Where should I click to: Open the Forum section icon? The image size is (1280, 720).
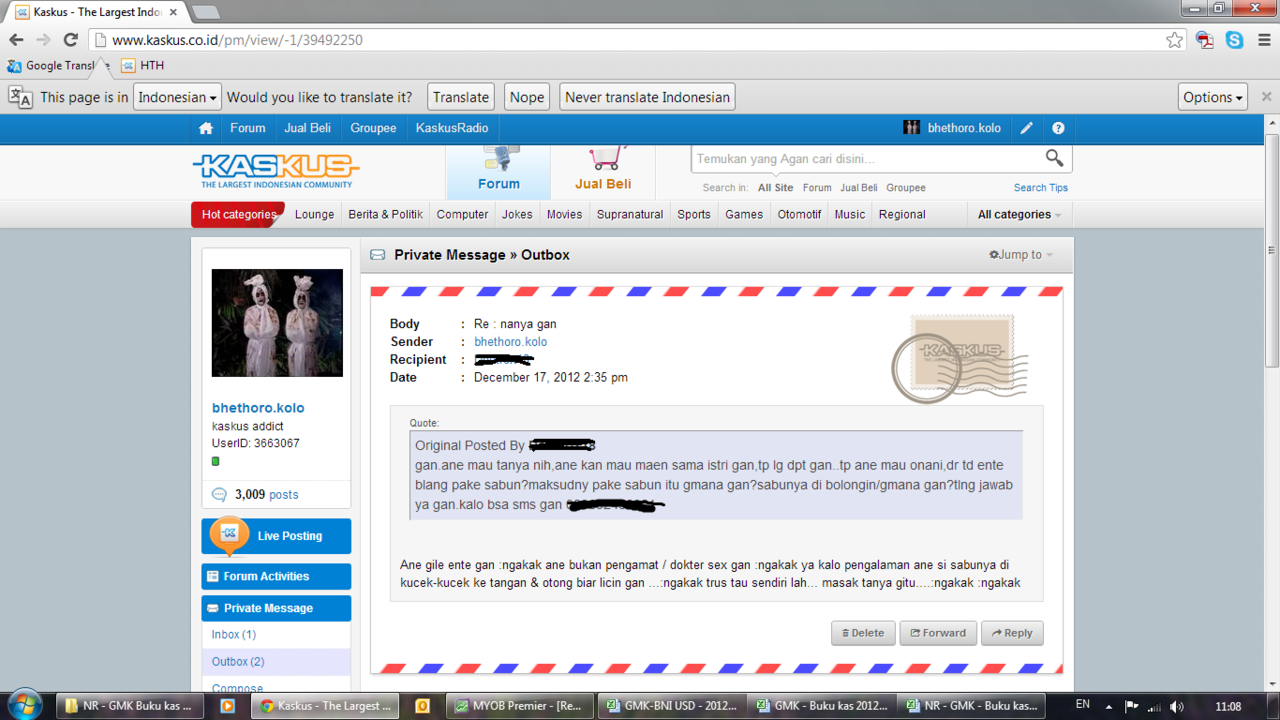498,171
